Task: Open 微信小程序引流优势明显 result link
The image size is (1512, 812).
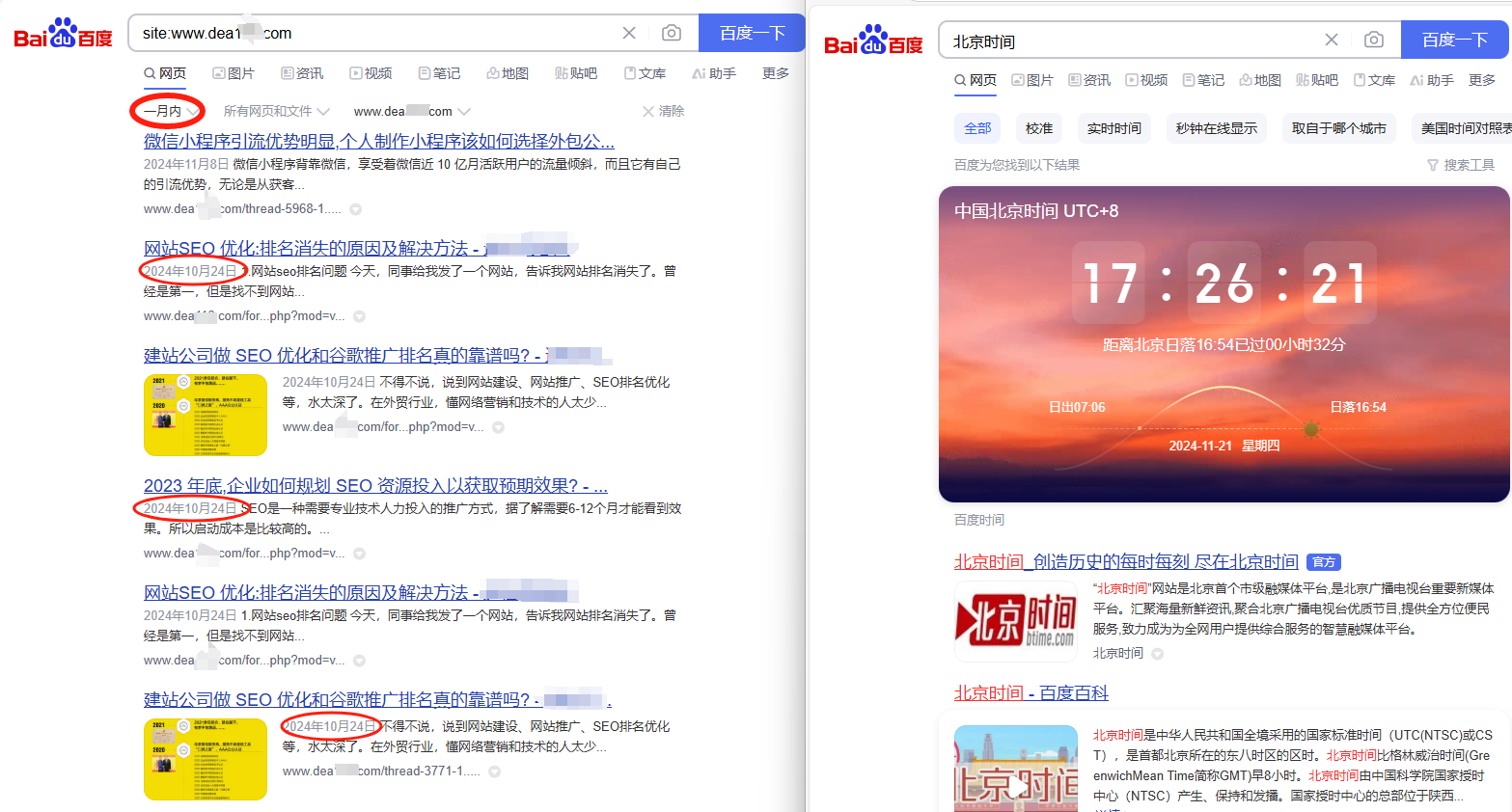Action: pos(379,141)
